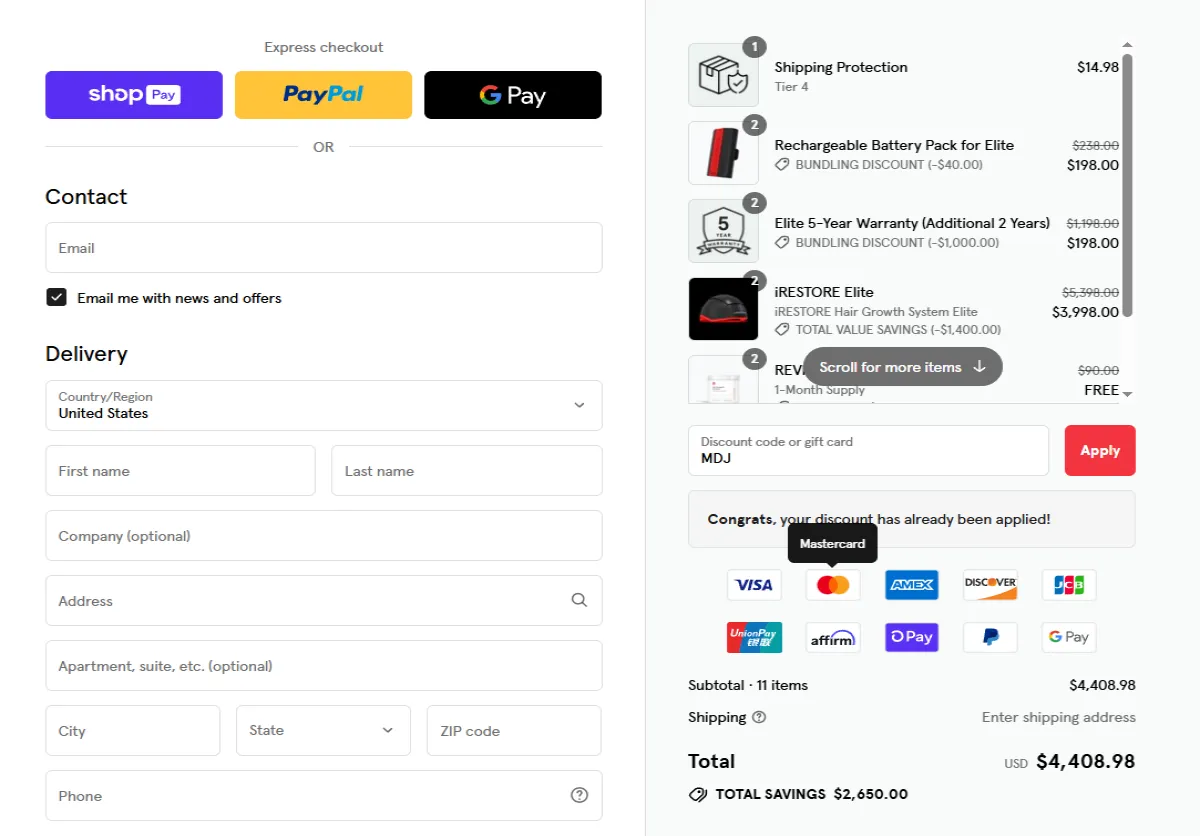Click the Address search magnifier icon

coord(579,600)
